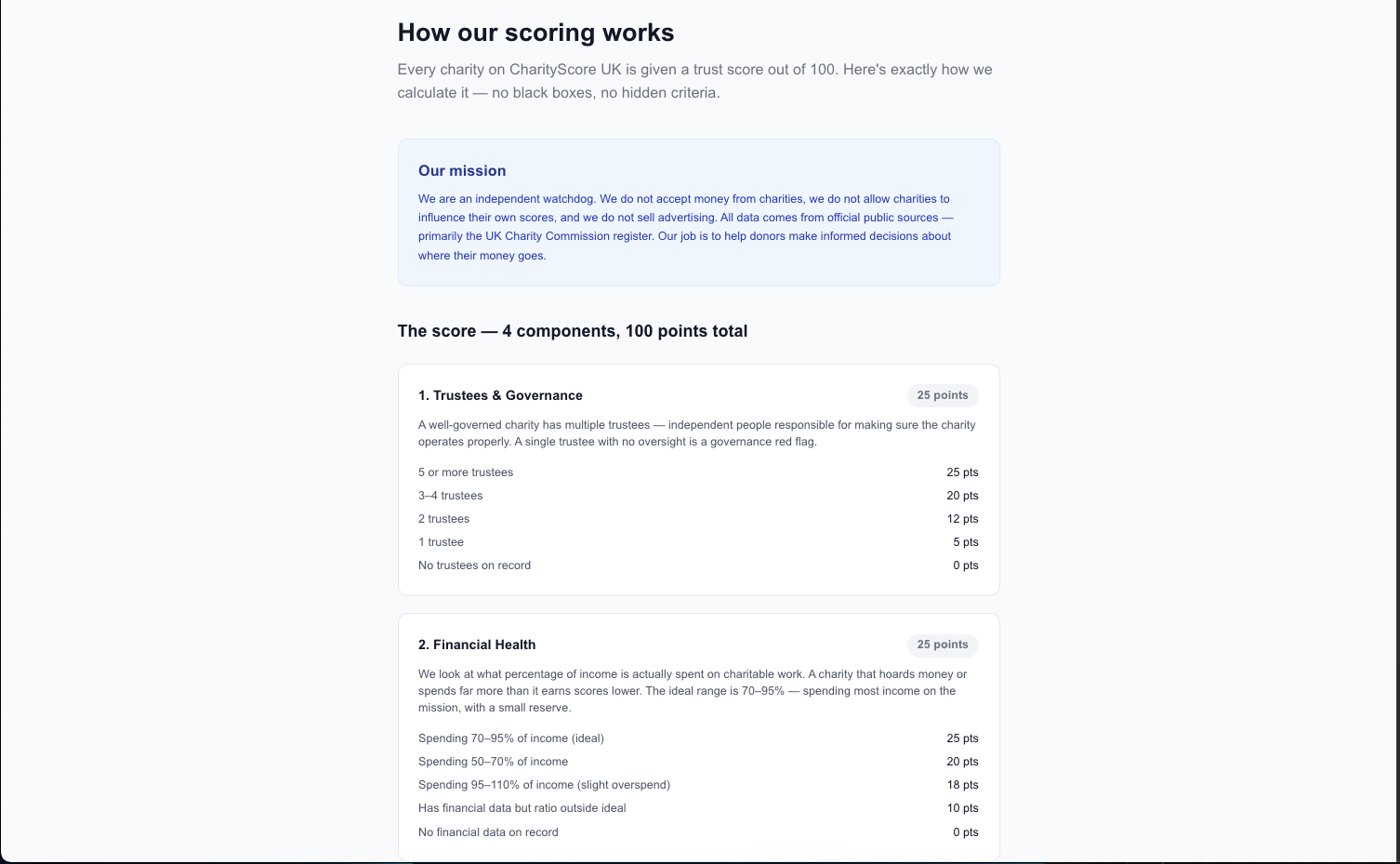The image size is (1400, 864).
Task: Click the 18 pts value
Action: coord(962,785)
